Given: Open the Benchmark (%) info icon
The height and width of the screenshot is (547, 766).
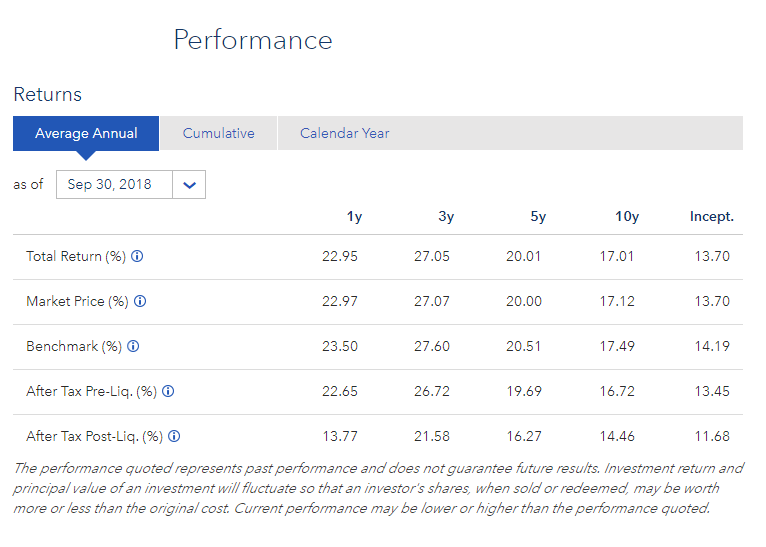Looking at the screenshot, I should tap(133, 346).
